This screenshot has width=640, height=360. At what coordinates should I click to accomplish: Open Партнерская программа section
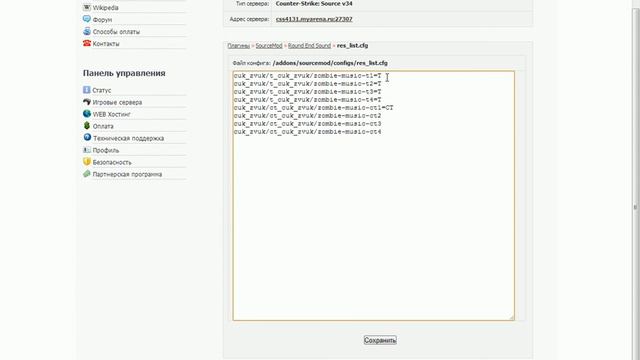pos(127,174)
